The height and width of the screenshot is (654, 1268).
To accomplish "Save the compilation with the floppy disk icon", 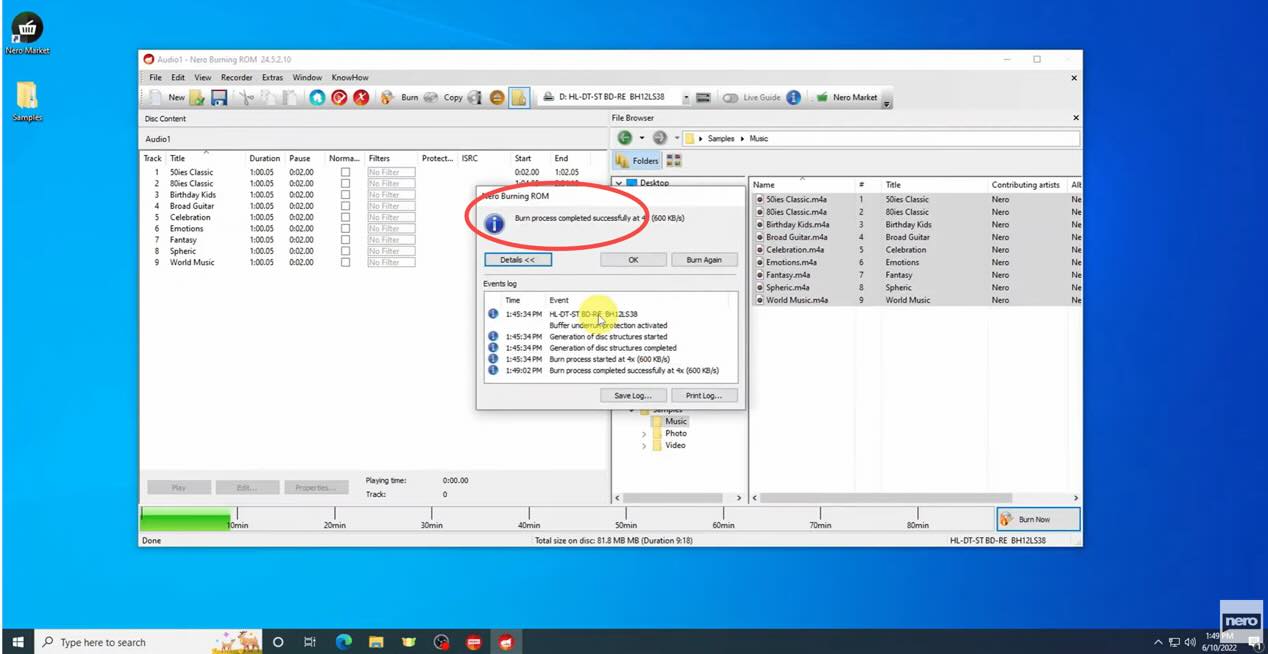I will tap(219, 97).
